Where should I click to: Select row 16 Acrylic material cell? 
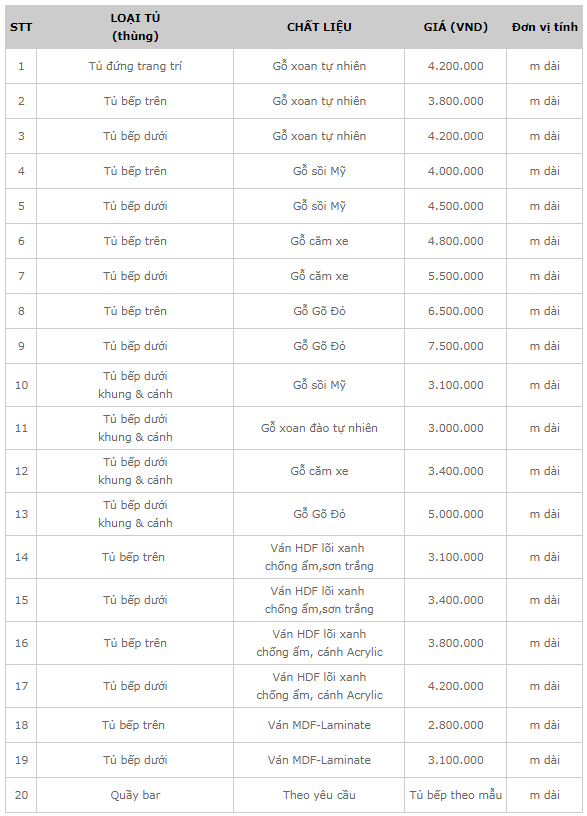click(x=319, y=643)
